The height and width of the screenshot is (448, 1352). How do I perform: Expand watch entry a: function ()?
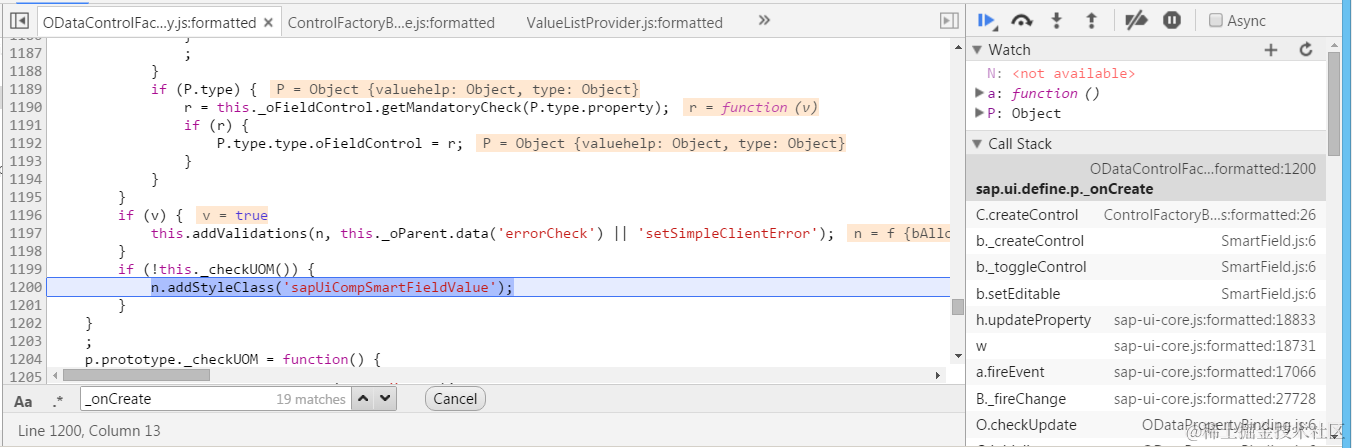click(980, 93)
